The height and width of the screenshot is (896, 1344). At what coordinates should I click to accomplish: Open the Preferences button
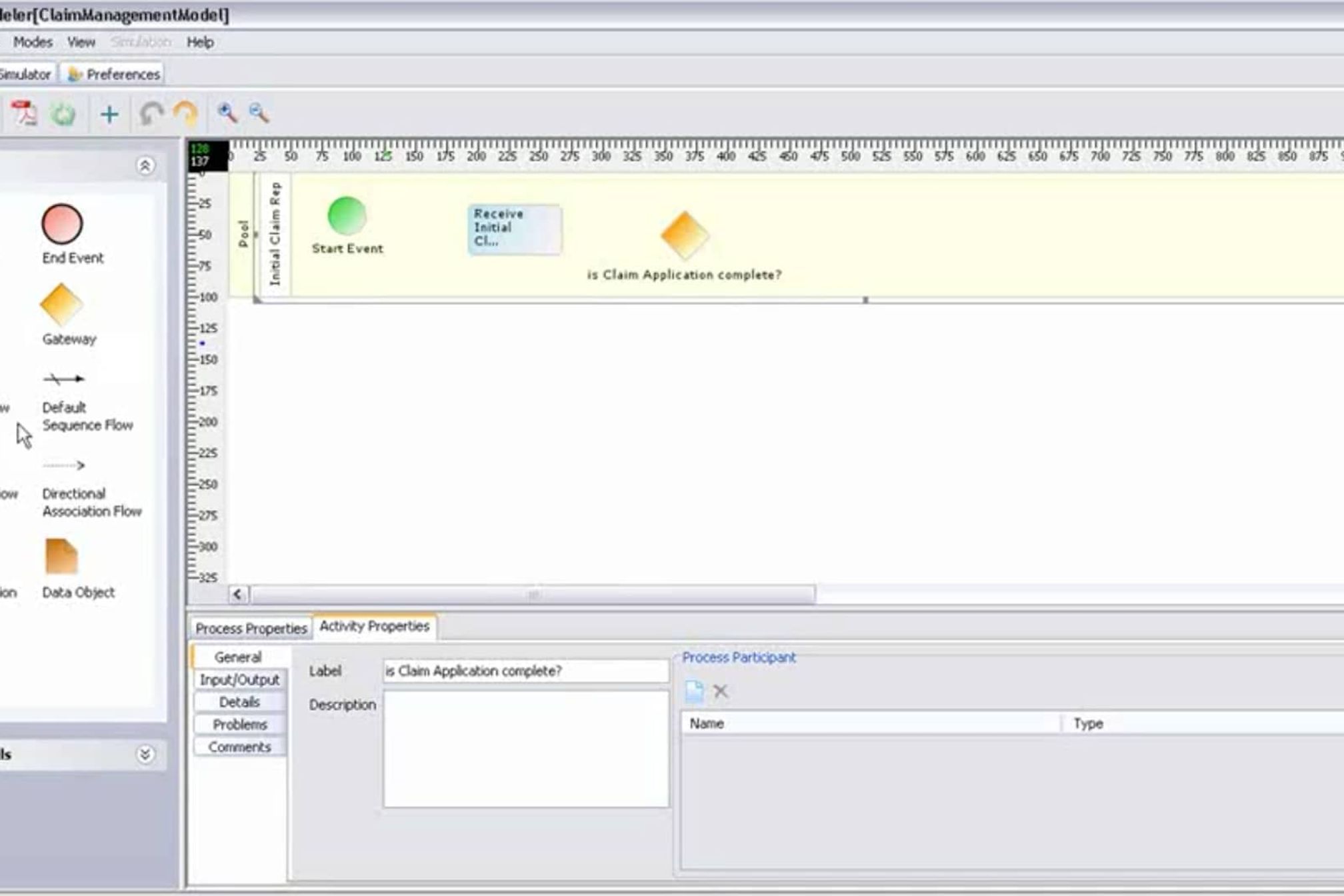click(x=115, y=74)
